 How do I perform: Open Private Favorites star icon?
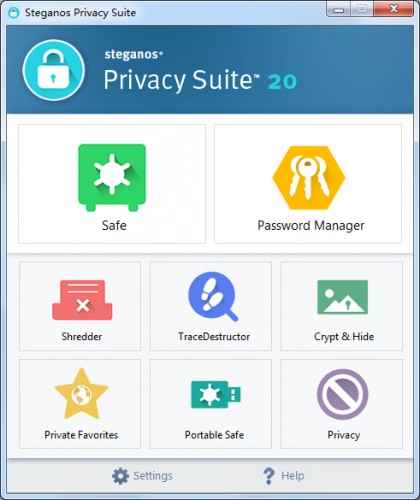click(x=82, y=394)
